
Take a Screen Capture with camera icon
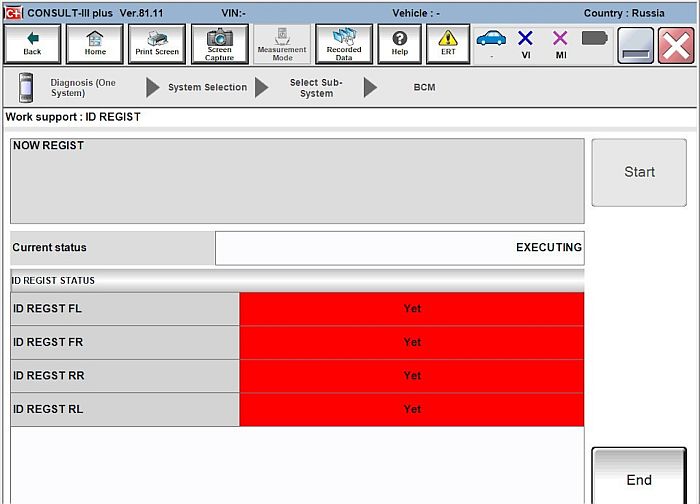click(x=220, y=44)
